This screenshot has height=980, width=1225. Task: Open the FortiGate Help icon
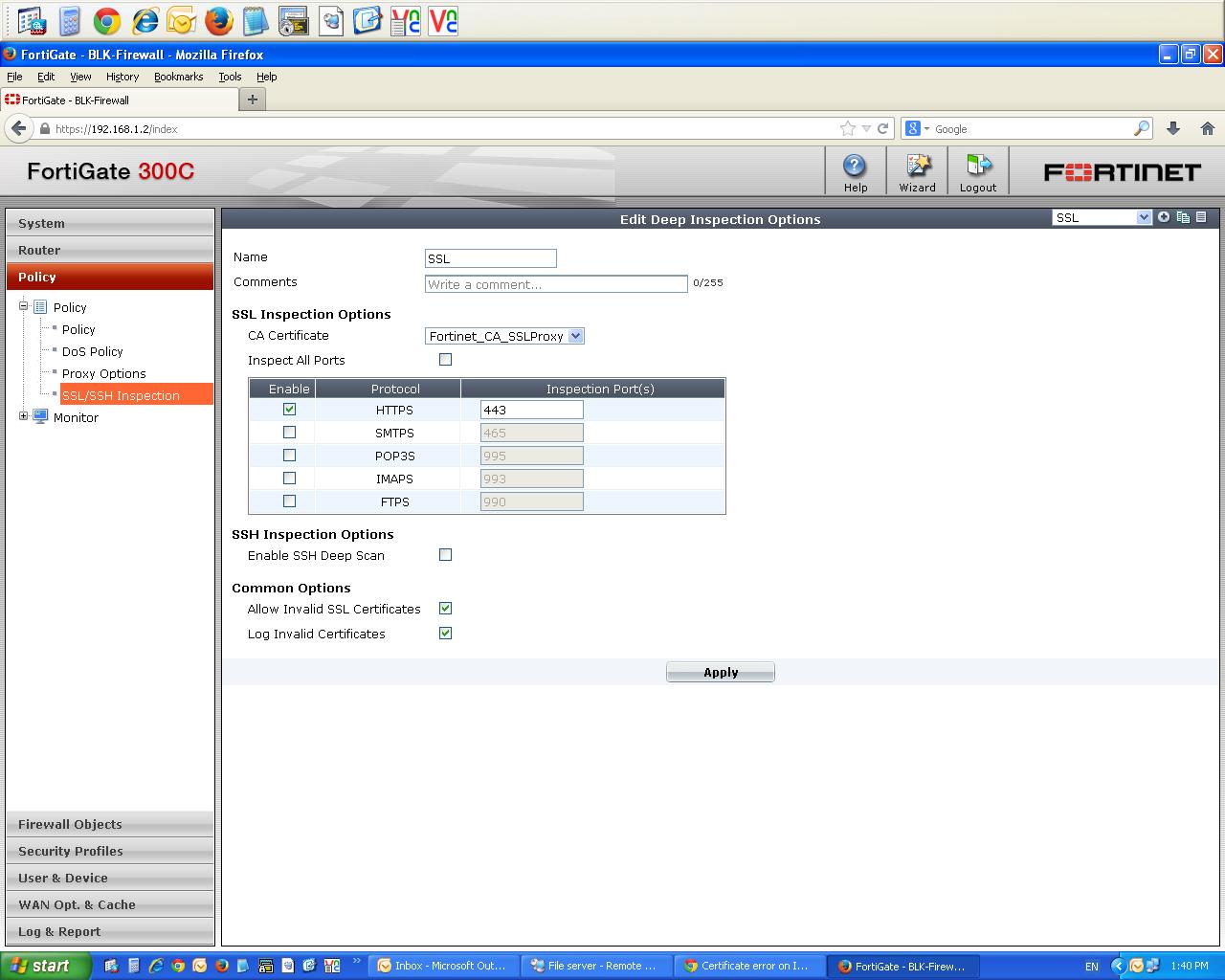point(854,170)
